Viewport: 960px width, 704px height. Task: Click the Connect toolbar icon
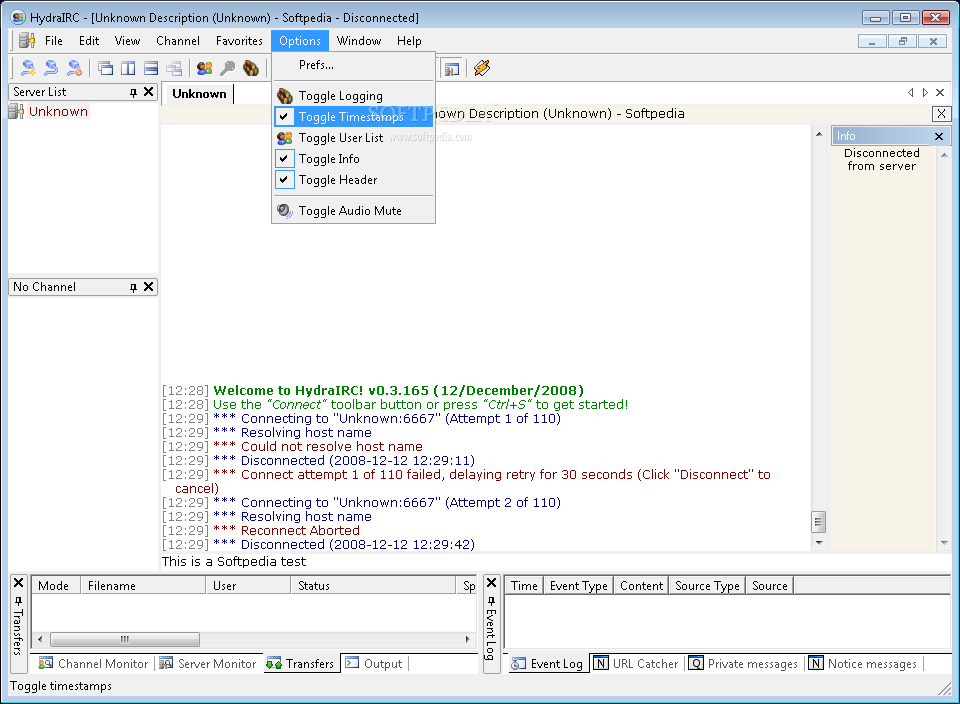28,68
